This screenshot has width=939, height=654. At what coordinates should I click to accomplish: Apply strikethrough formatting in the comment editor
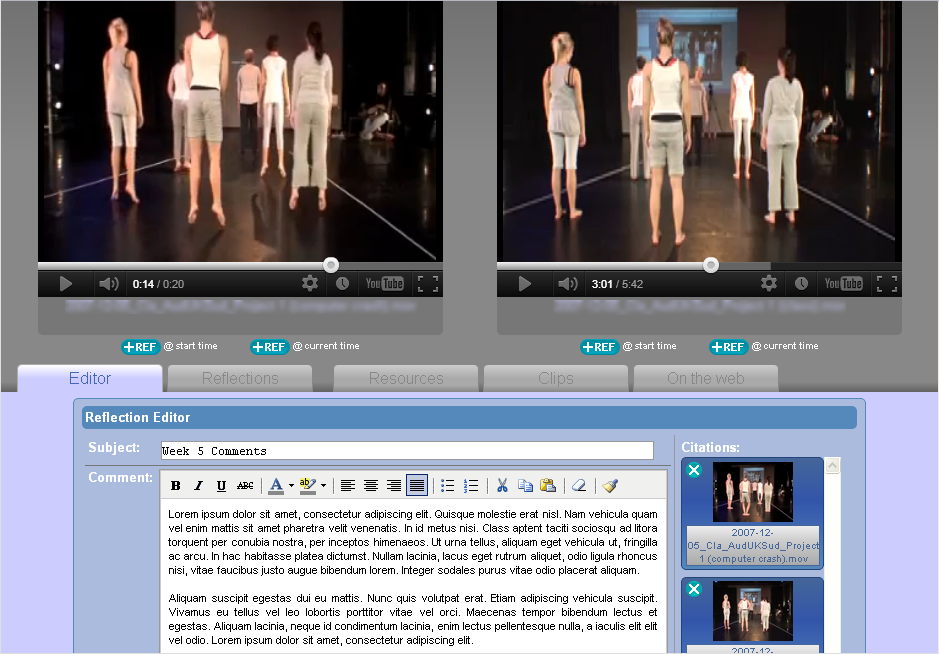(x=247, y=485)
